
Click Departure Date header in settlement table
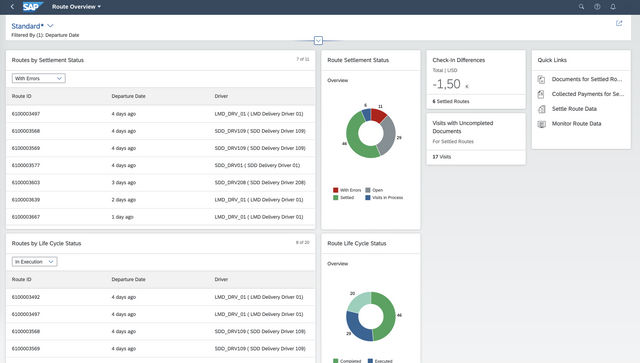(x=129, y=96)
